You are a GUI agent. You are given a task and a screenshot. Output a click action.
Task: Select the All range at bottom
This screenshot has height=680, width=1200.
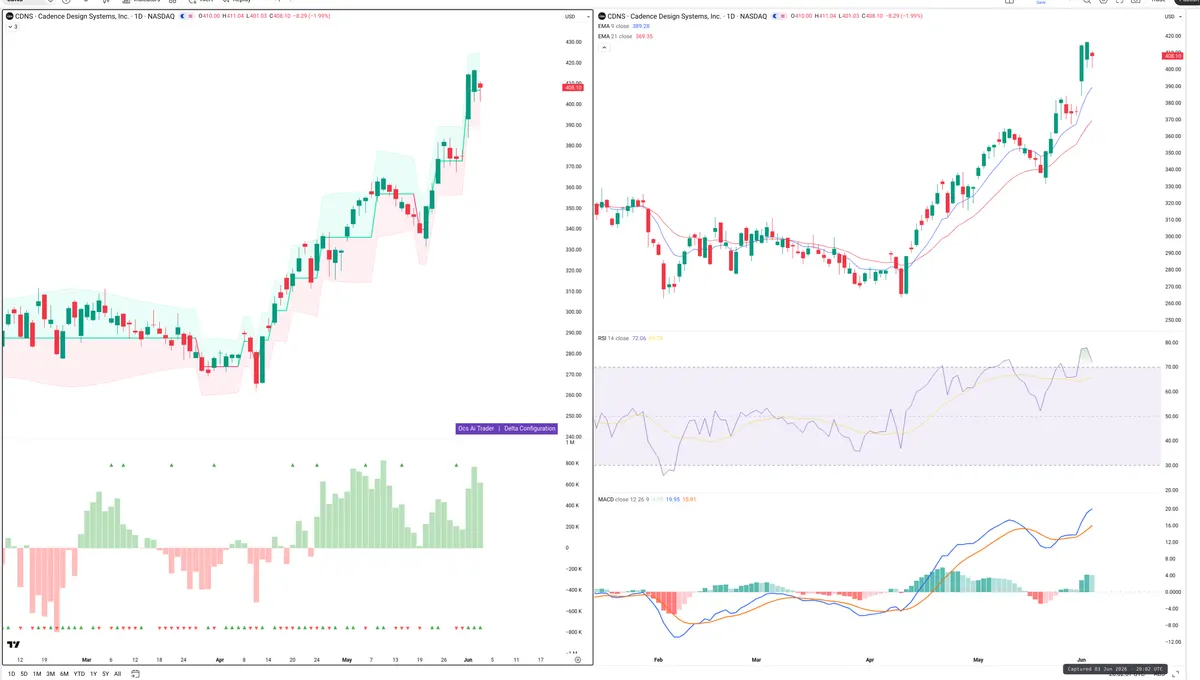click(x=117, y=674)
